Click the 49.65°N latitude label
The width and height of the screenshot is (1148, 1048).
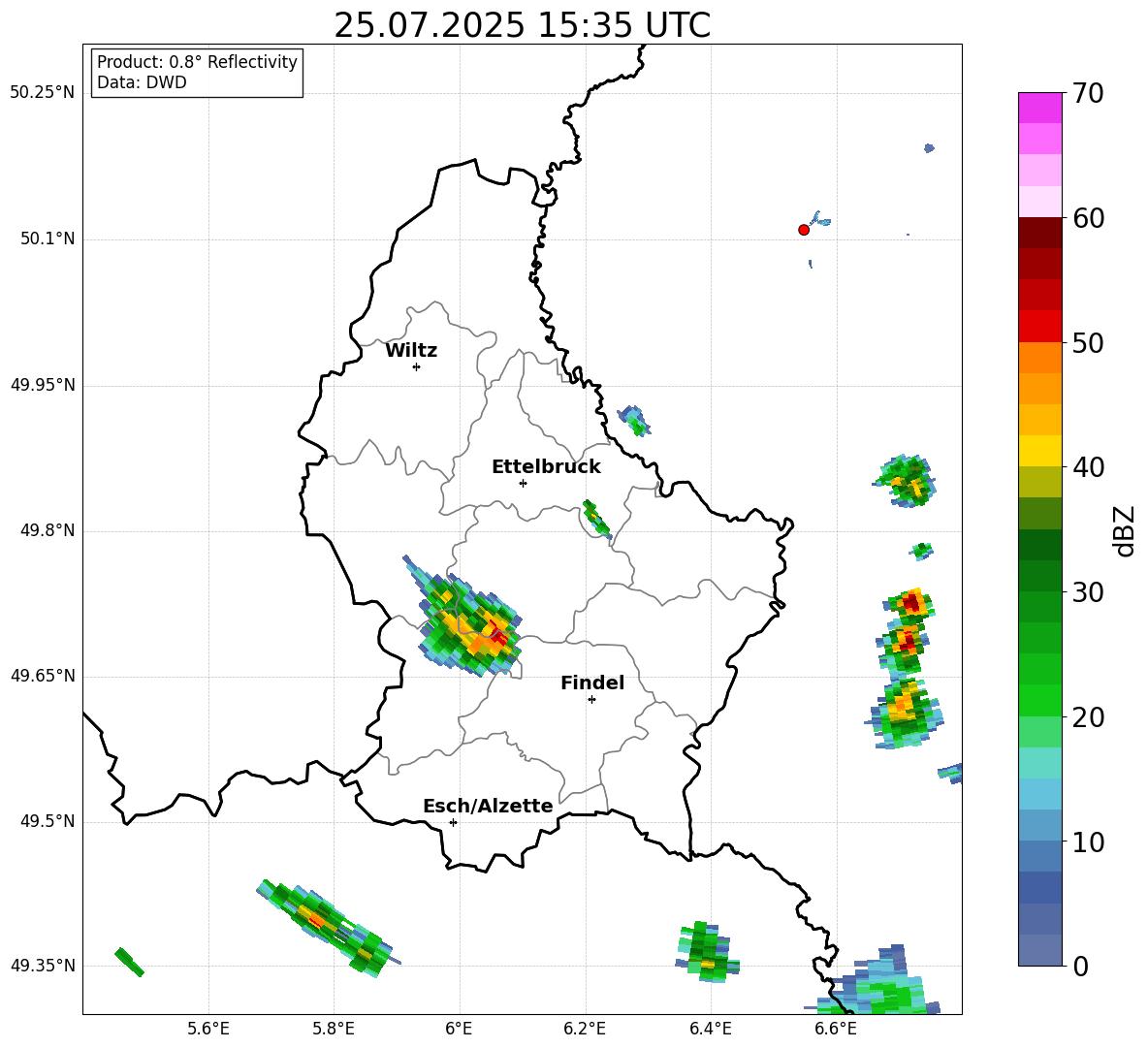pos(43,677)
